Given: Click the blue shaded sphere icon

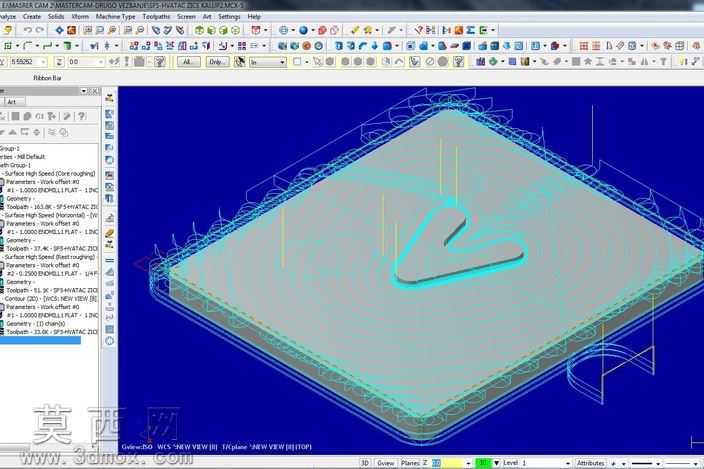Looking at the screenshot, I should click(x=304, y=30).
